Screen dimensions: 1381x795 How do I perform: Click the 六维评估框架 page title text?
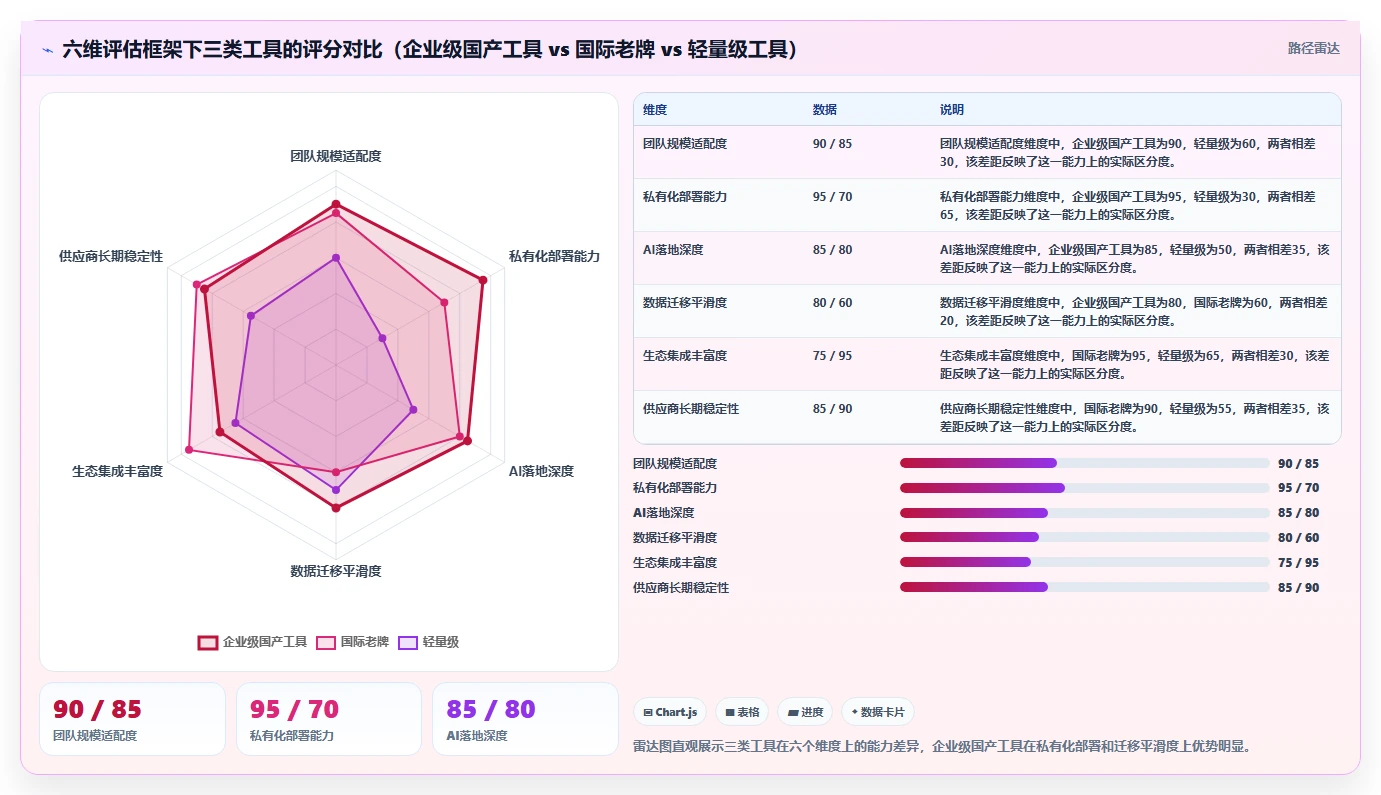pos(430,50)
